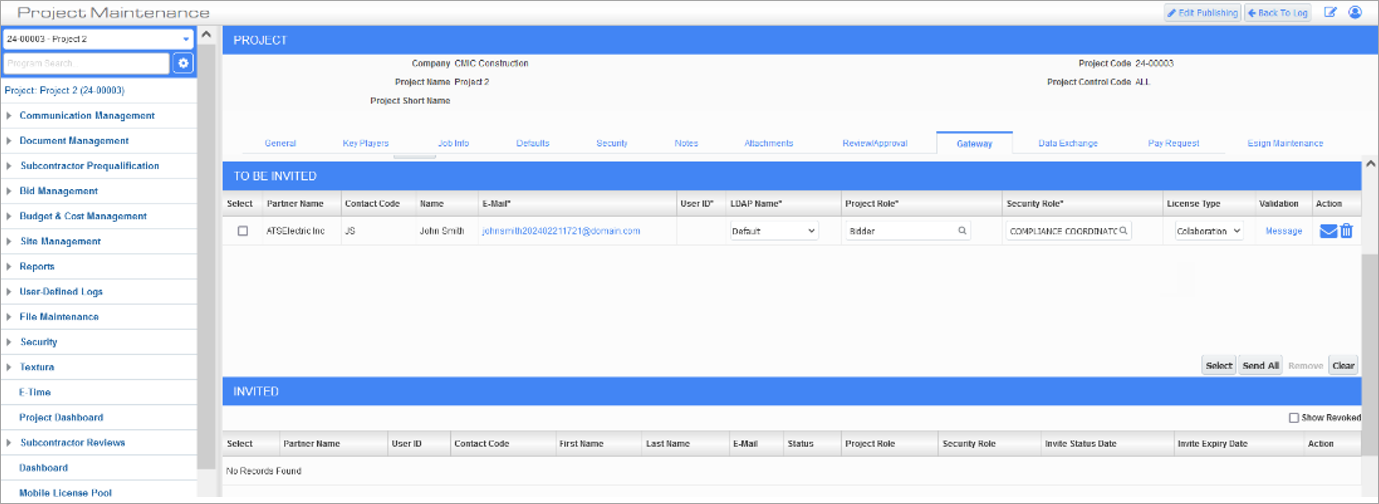Open John Smith's e-mail address link
This screenshot has height=504, width=1379.
point(561,231)
